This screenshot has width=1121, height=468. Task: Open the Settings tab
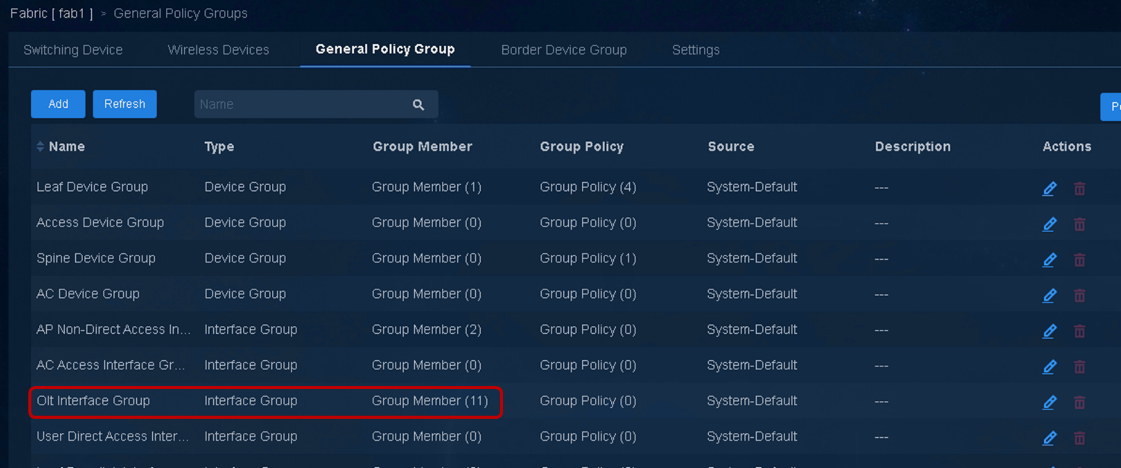point(696,50)
